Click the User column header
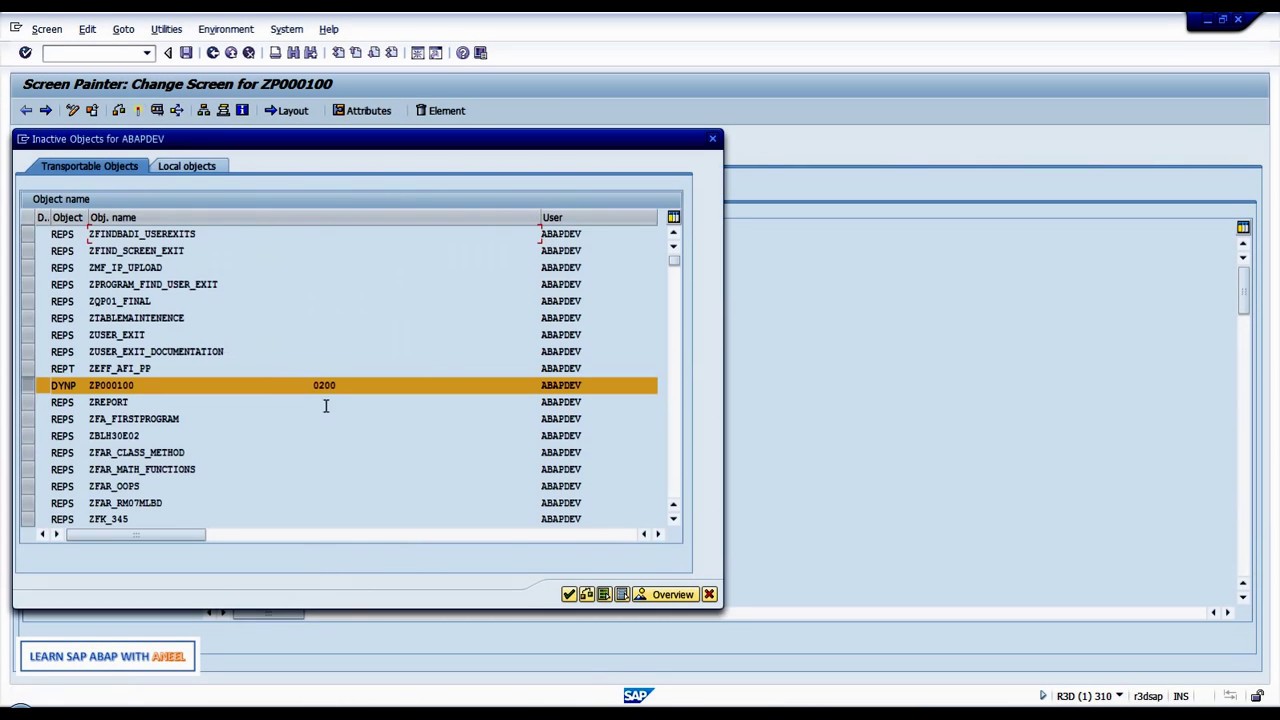The width and height of the screenshot is (1280, 720). [598, 217]
